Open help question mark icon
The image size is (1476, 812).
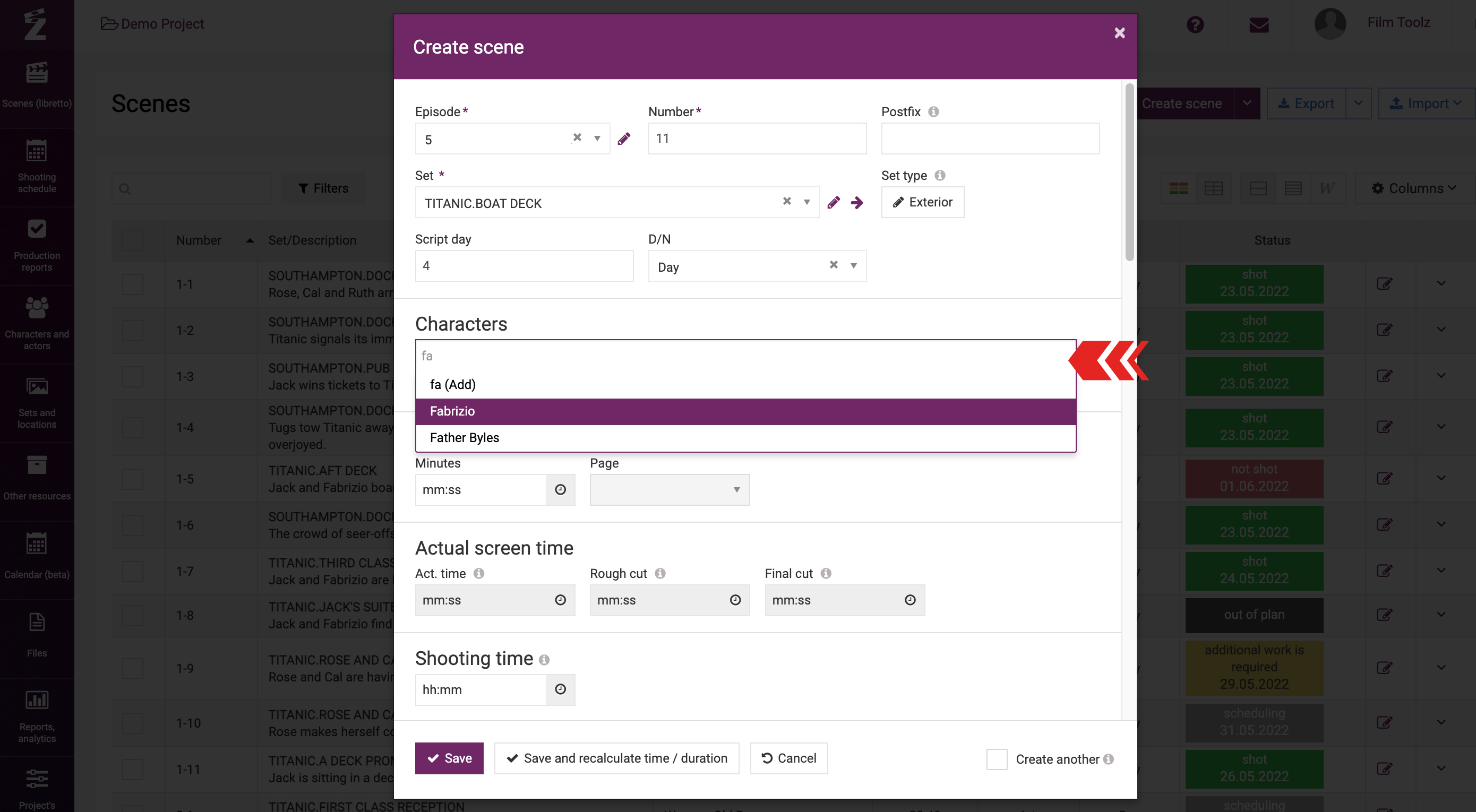point(1195,24)
